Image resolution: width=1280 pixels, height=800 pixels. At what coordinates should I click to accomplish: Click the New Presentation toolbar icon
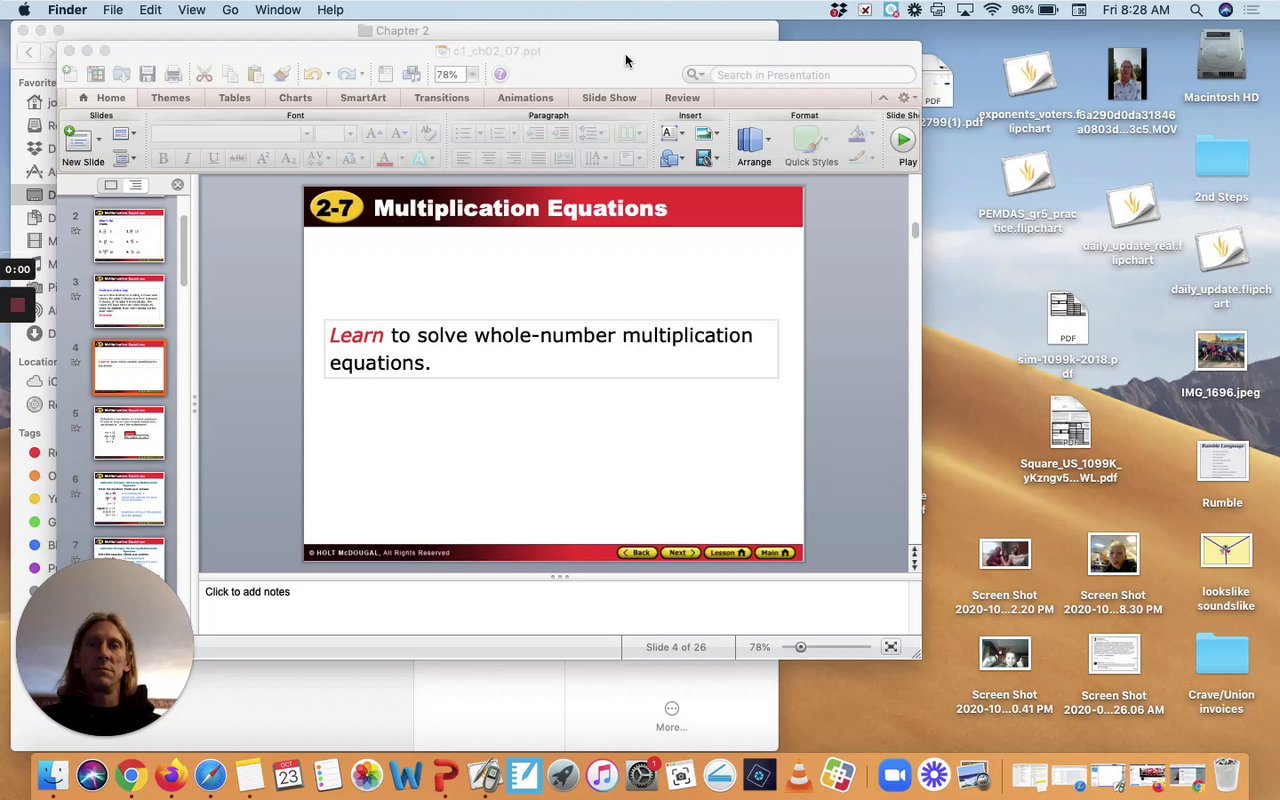pos(69,74)
